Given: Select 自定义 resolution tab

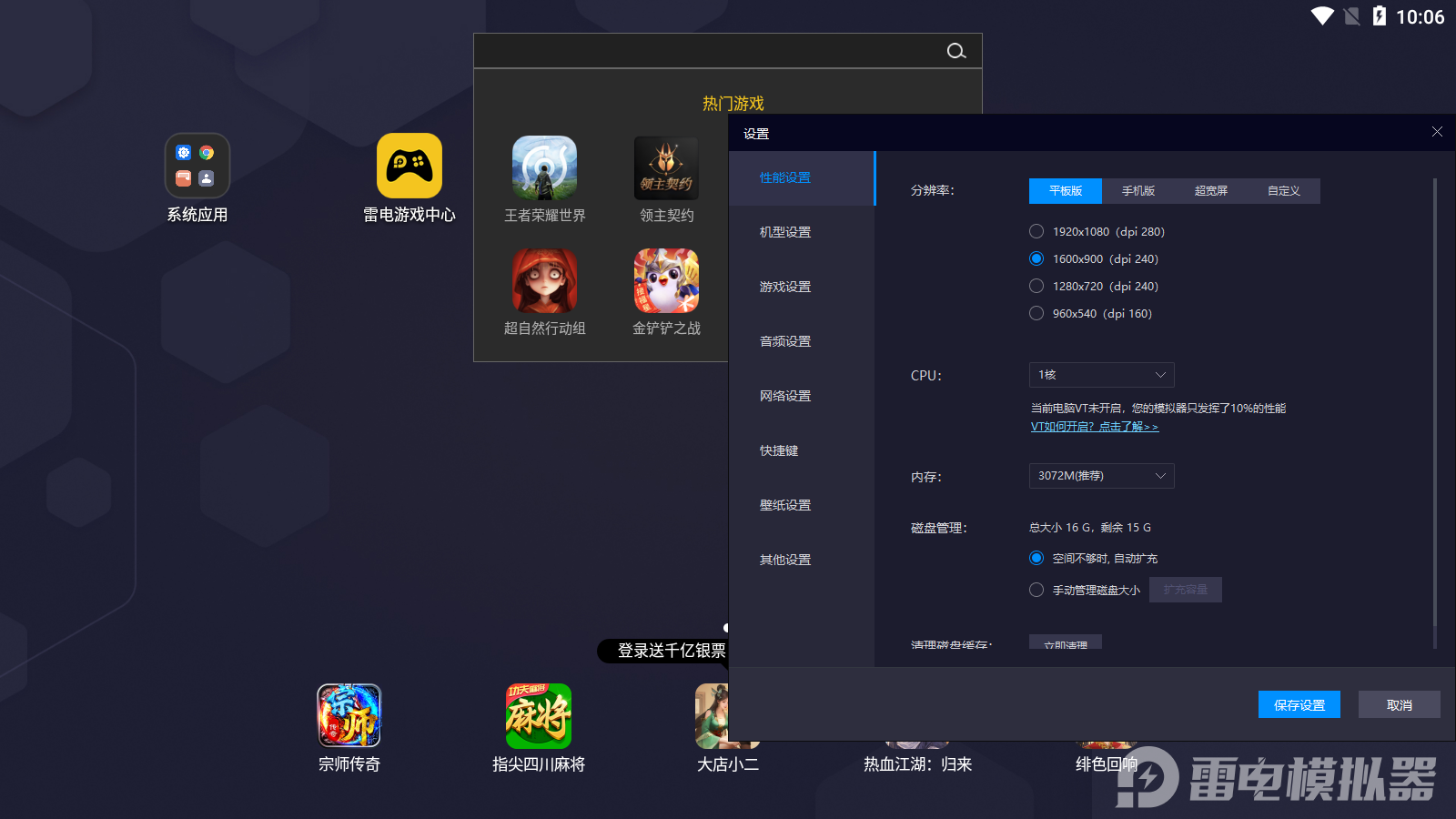Looking at the screenshot, I should [x=1284, y=191].
